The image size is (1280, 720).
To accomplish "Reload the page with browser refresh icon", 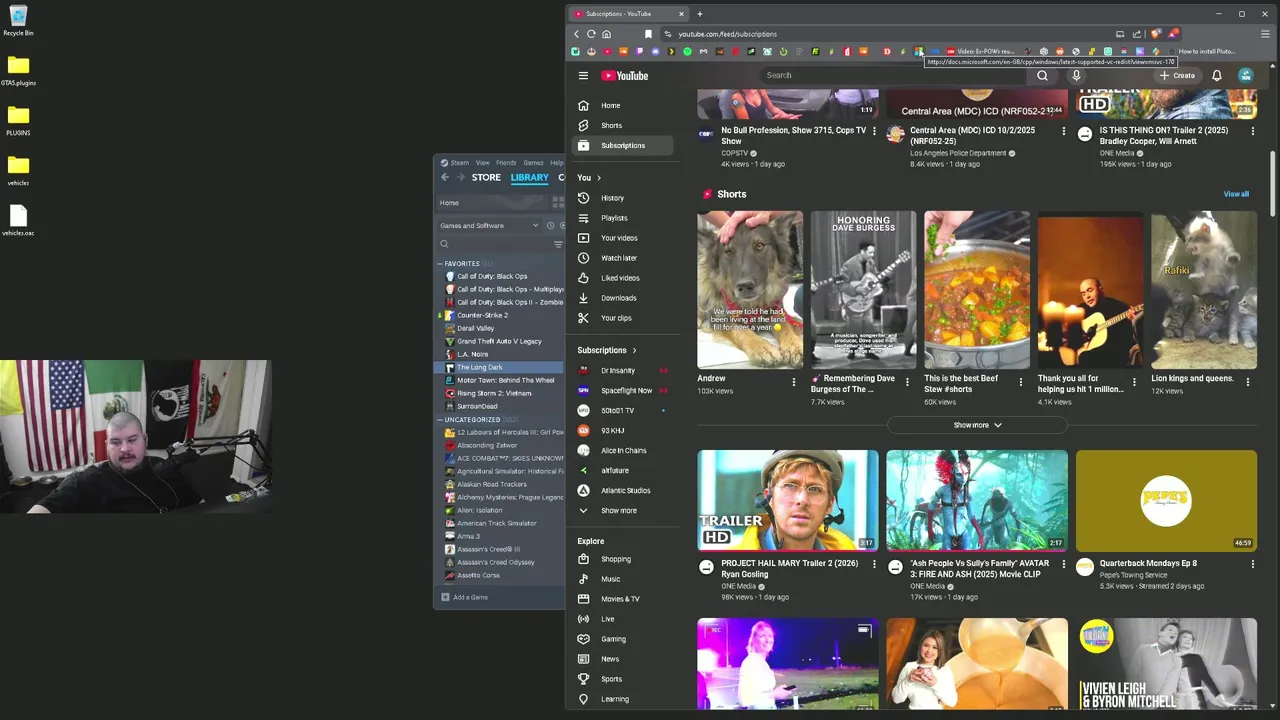I will point(591,34).
